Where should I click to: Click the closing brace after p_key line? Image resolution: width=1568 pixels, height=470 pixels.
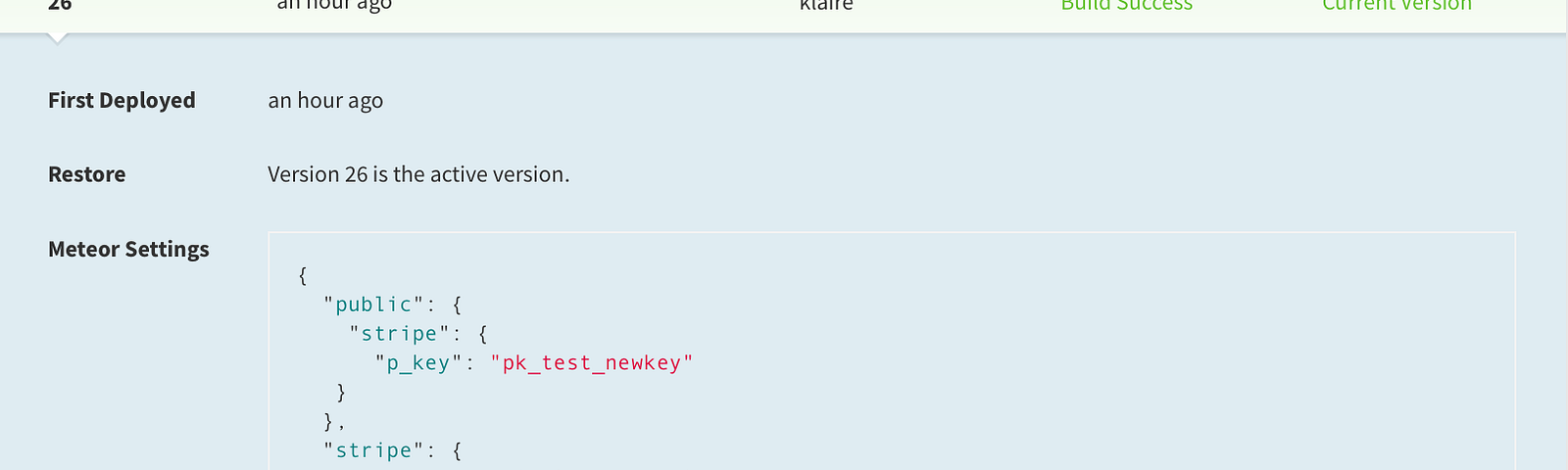341,393
